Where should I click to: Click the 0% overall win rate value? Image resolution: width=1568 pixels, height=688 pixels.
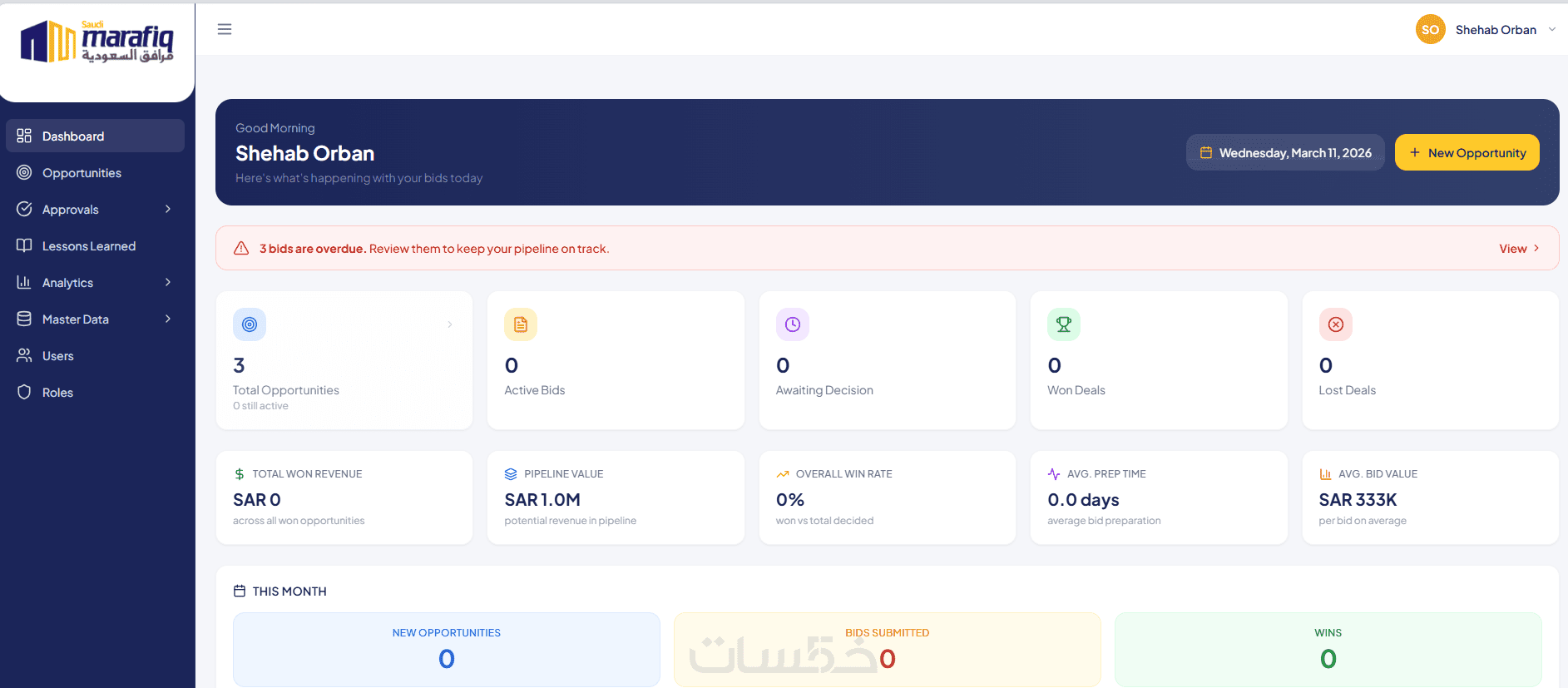click(x=790, y=500)
